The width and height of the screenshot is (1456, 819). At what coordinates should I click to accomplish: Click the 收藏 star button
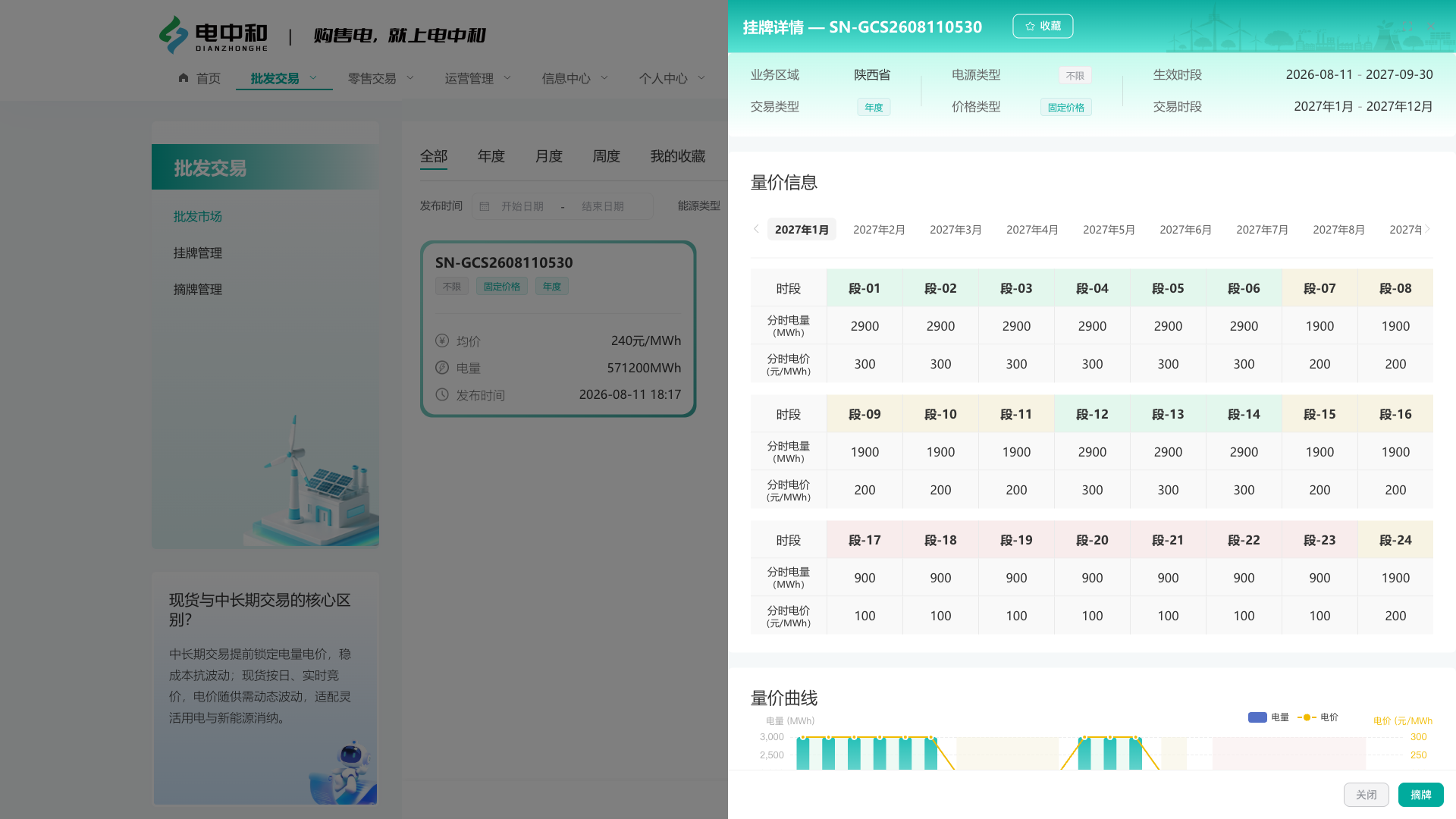(x=1043, y=26)
